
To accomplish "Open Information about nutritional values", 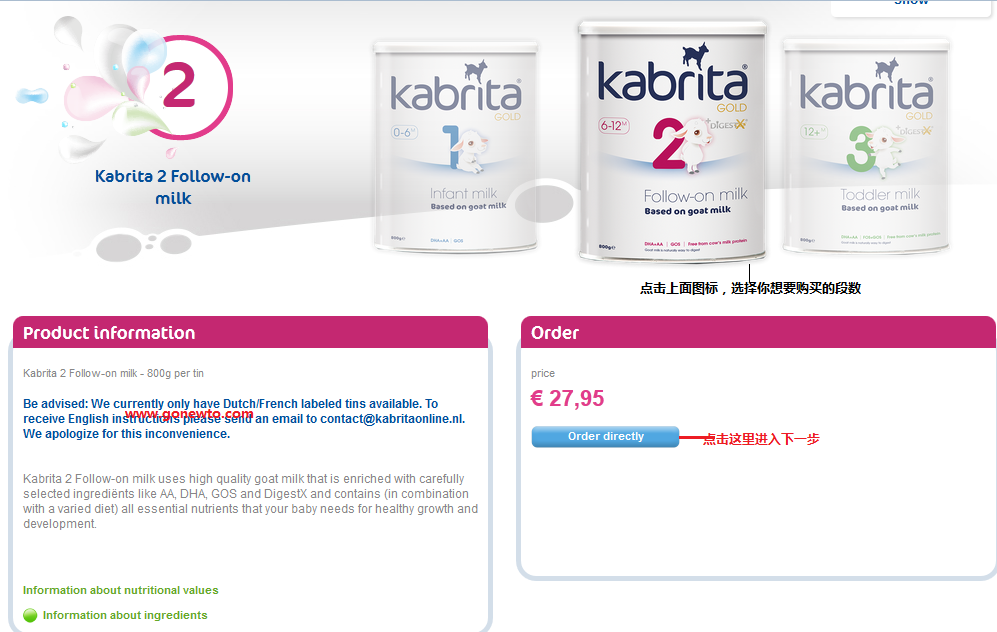I will pyautogui.click(x=121, y=590).
